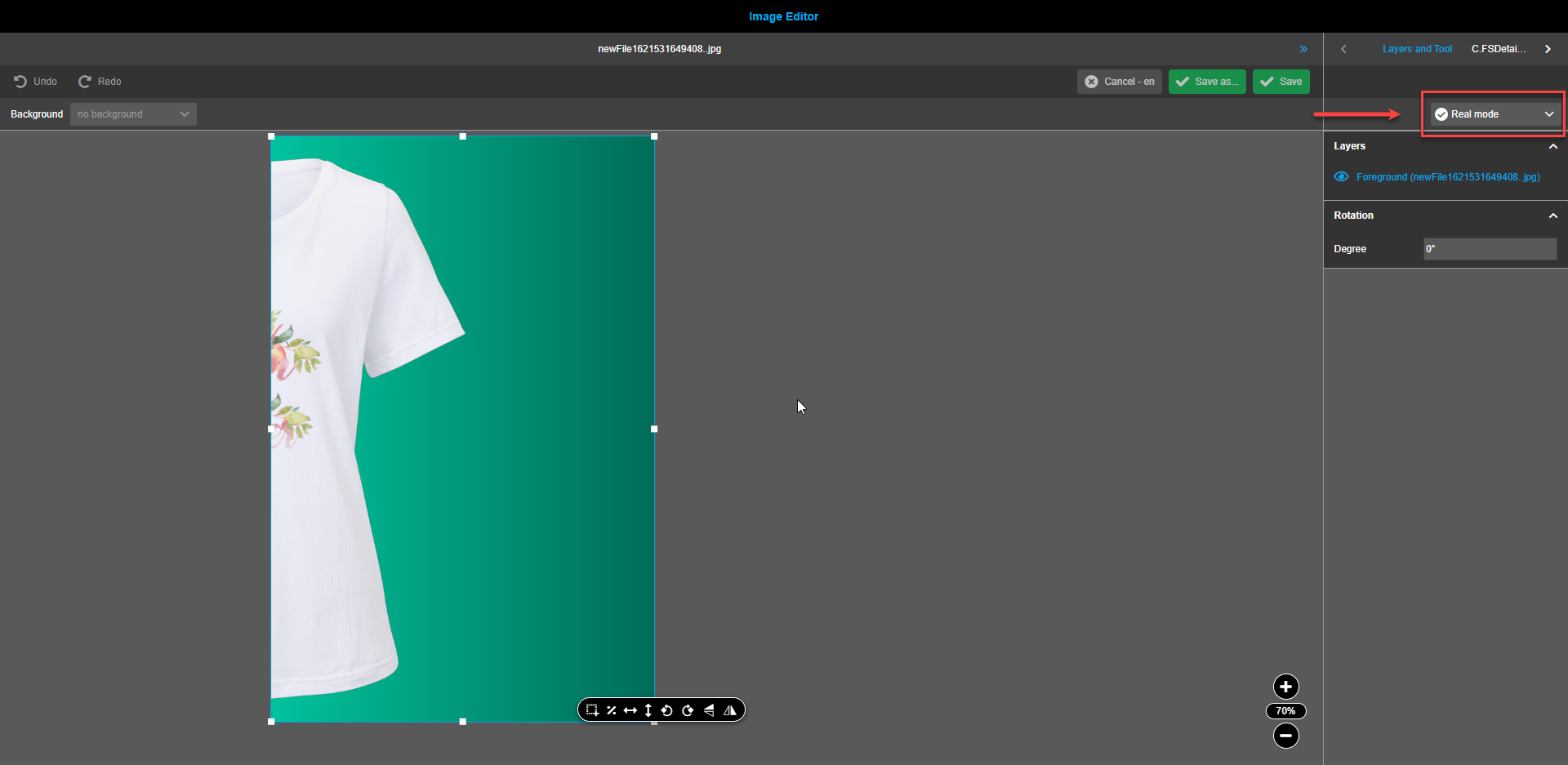Zoom in with the plus button

(1285, 687)
